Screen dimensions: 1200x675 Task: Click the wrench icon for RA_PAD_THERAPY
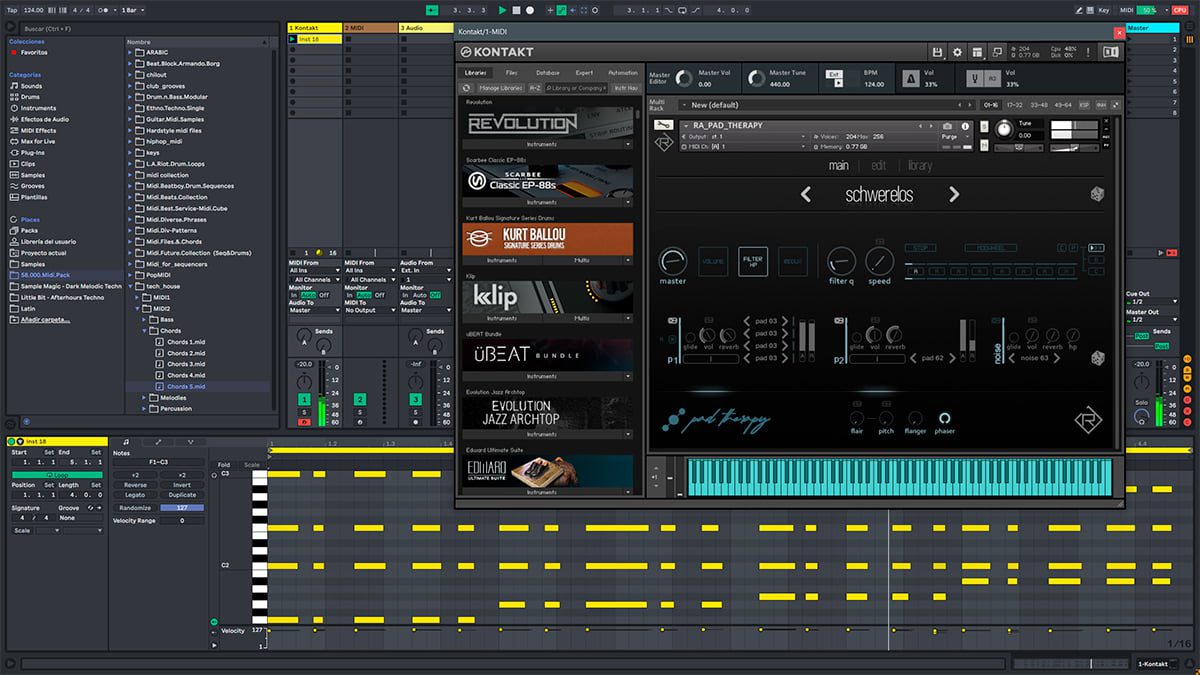pos(662,126)
